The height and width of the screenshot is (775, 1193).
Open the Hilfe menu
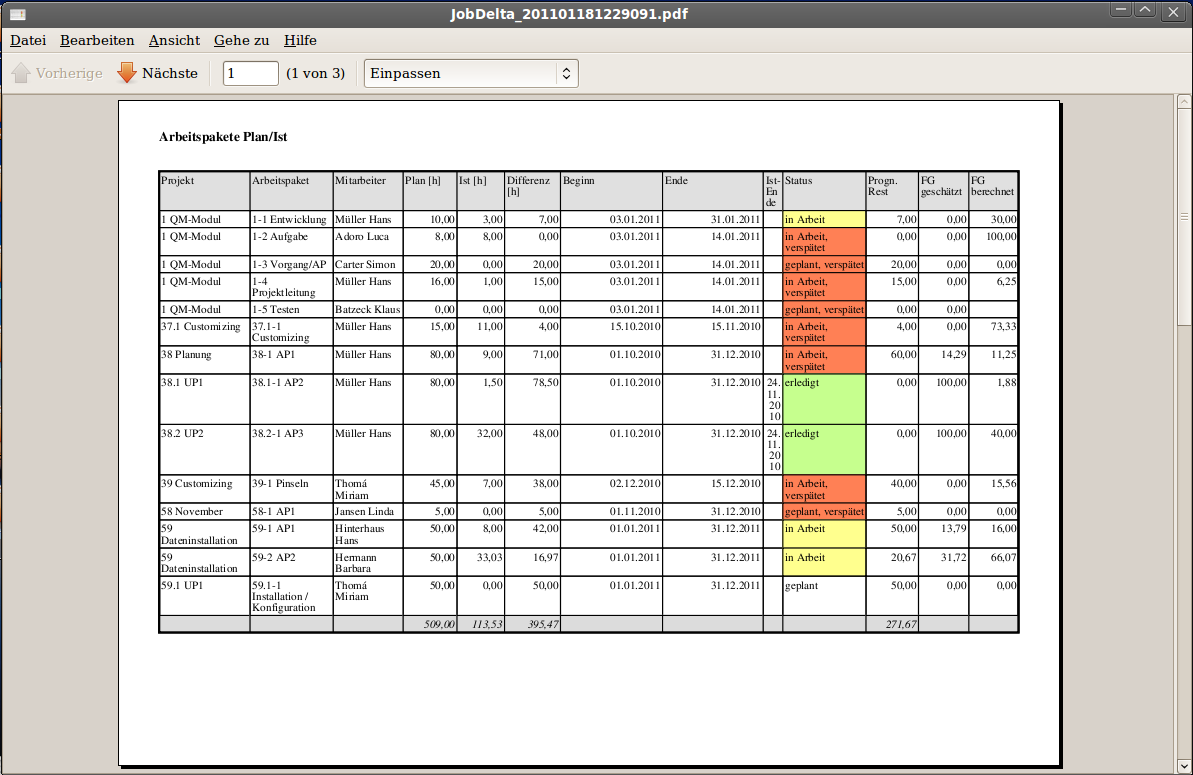[300, 40]
